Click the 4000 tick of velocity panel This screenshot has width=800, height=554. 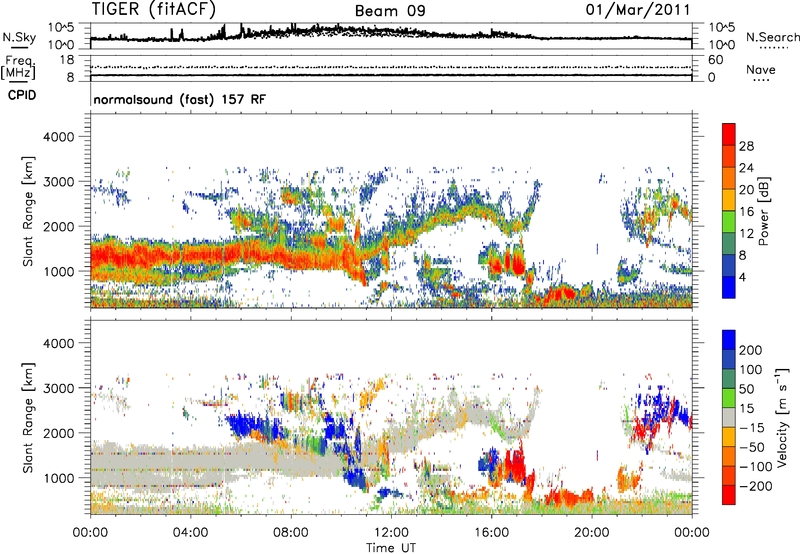coord(58,343)
